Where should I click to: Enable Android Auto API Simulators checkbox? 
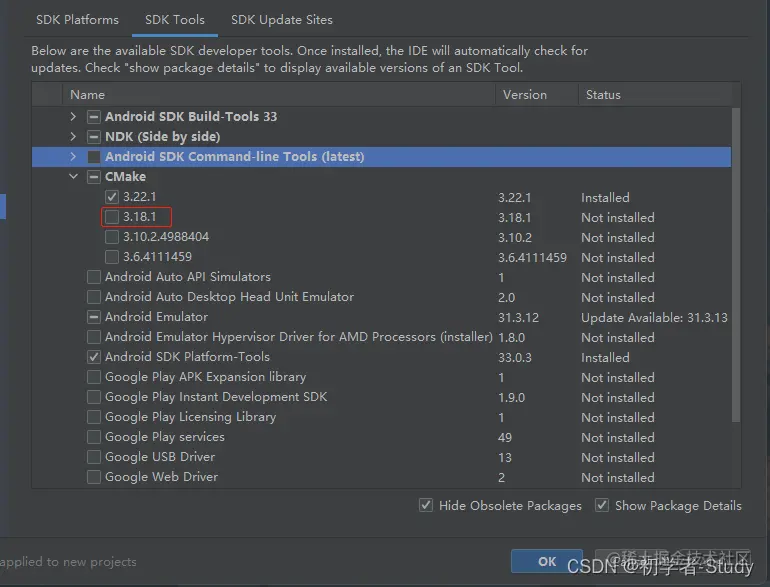94,277
